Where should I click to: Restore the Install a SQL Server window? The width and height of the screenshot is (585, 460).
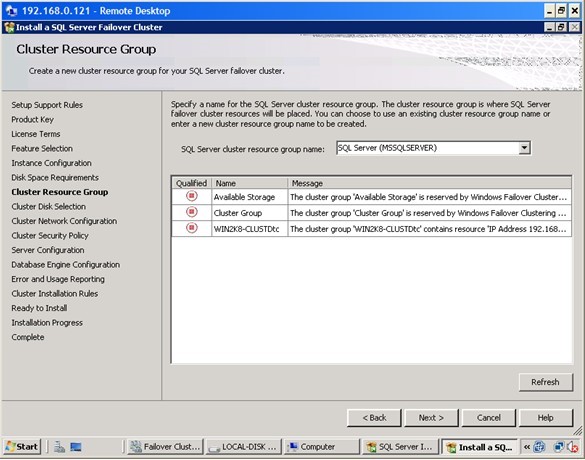click(561, 27)
